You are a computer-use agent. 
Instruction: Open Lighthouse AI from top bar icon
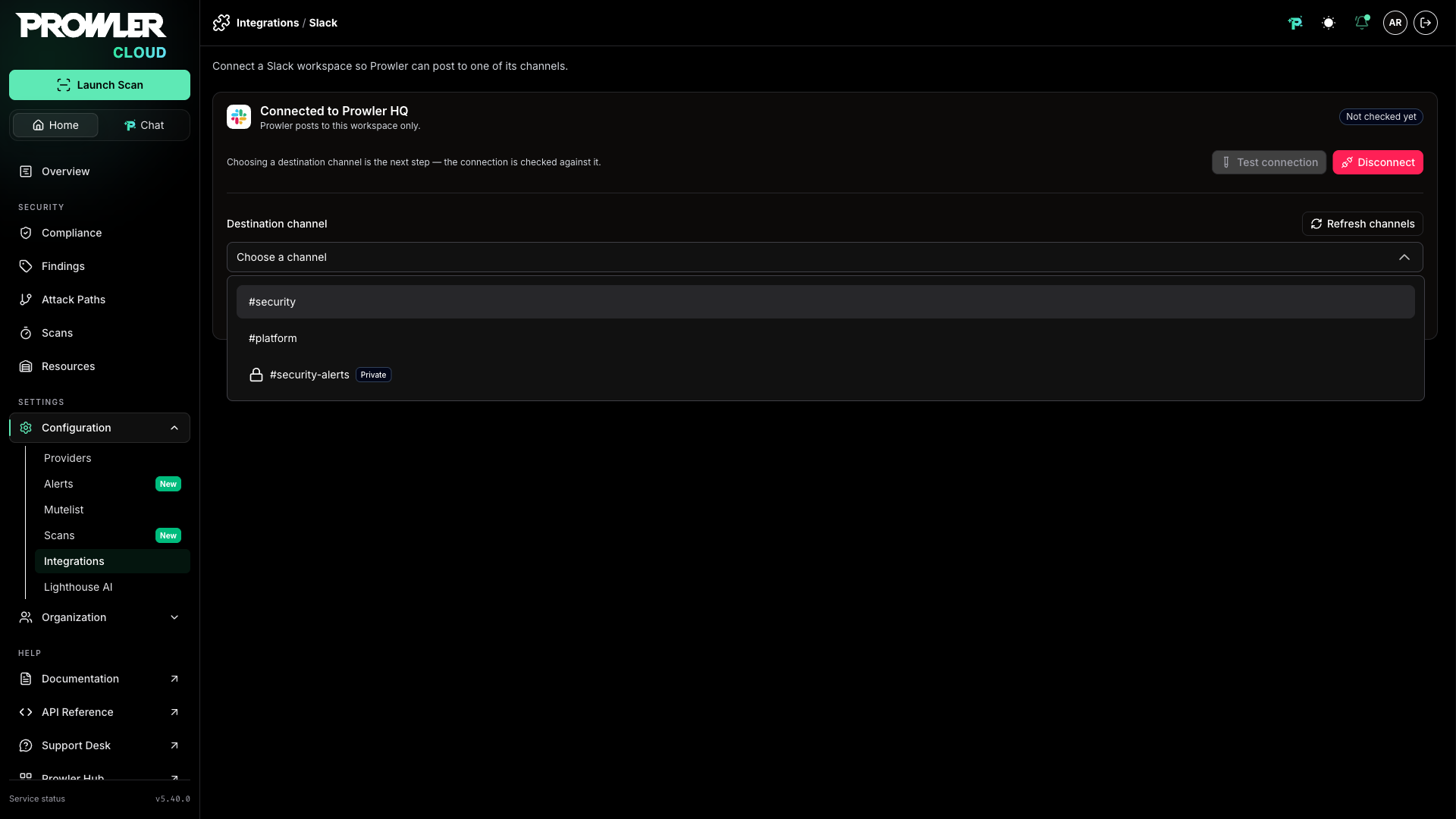1295,23
